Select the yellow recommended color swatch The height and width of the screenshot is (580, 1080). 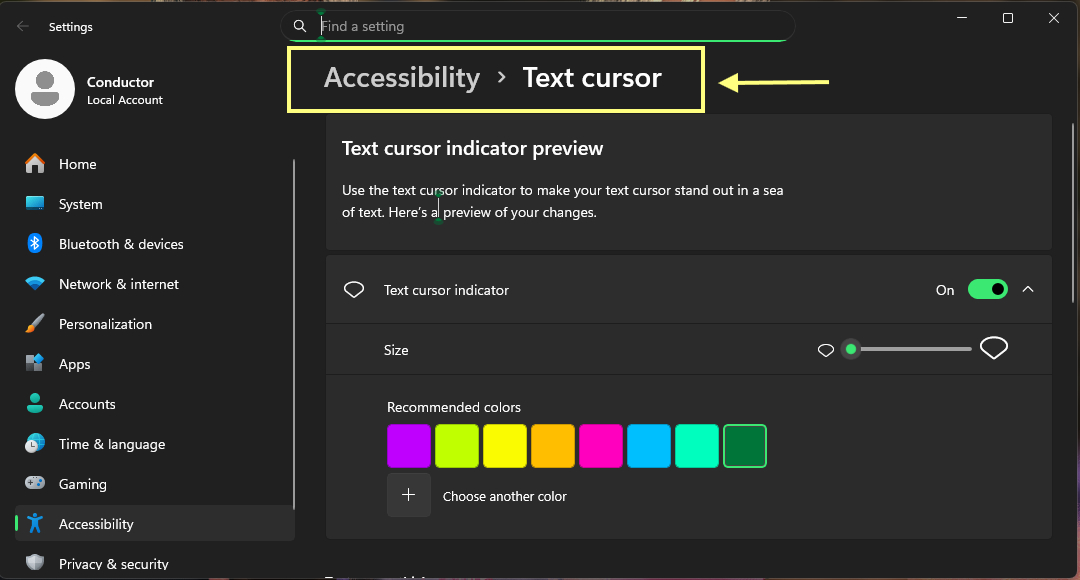click(505, 446)
